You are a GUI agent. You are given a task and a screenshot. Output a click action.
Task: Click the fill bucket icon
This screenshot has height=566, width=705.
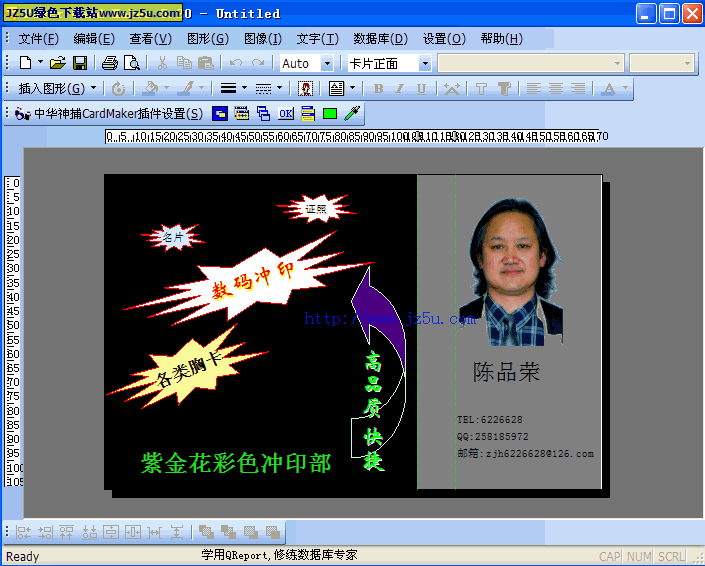point(150,88)
